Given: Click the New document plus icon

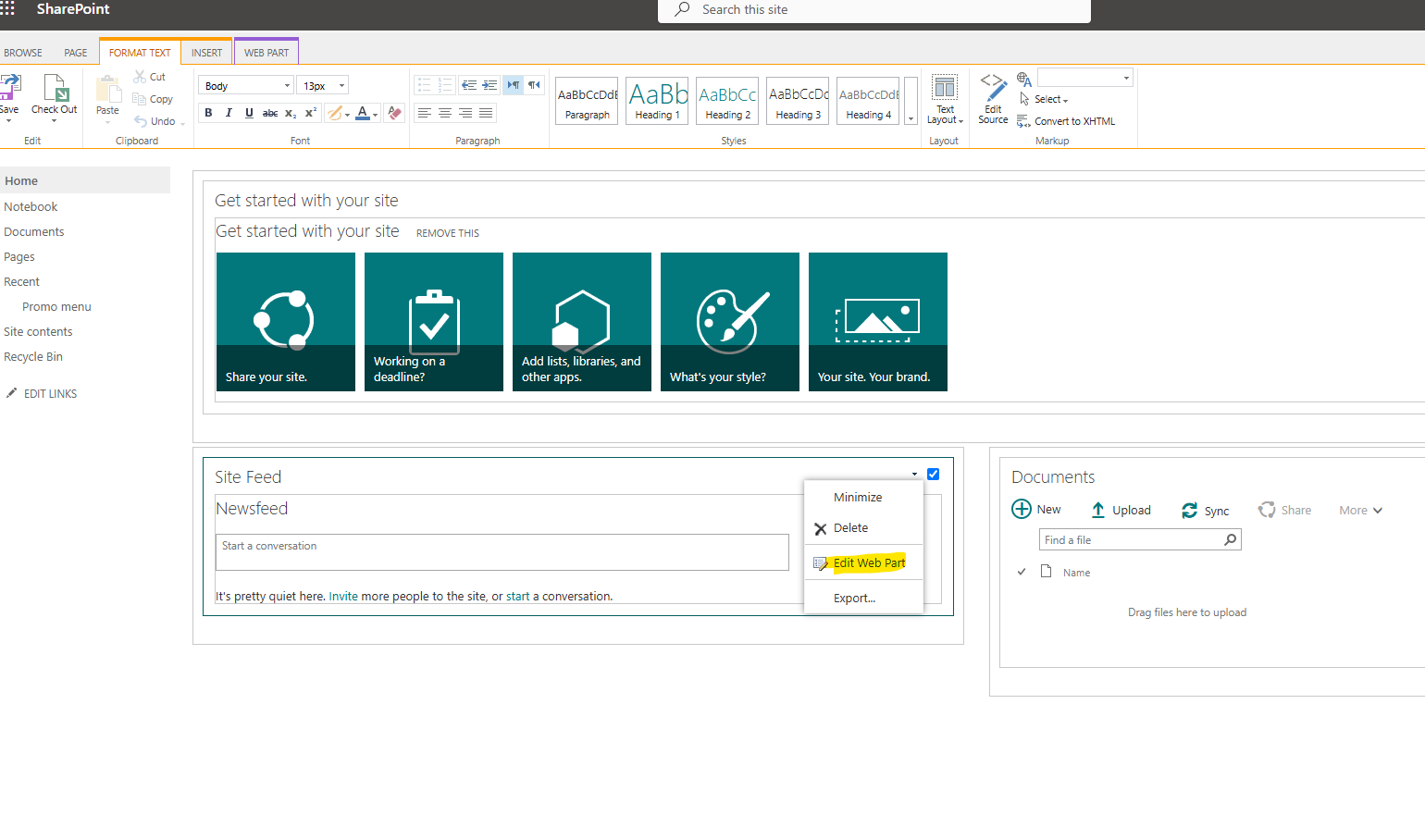Looking at the screenshot, I should tap(1022, 509).
